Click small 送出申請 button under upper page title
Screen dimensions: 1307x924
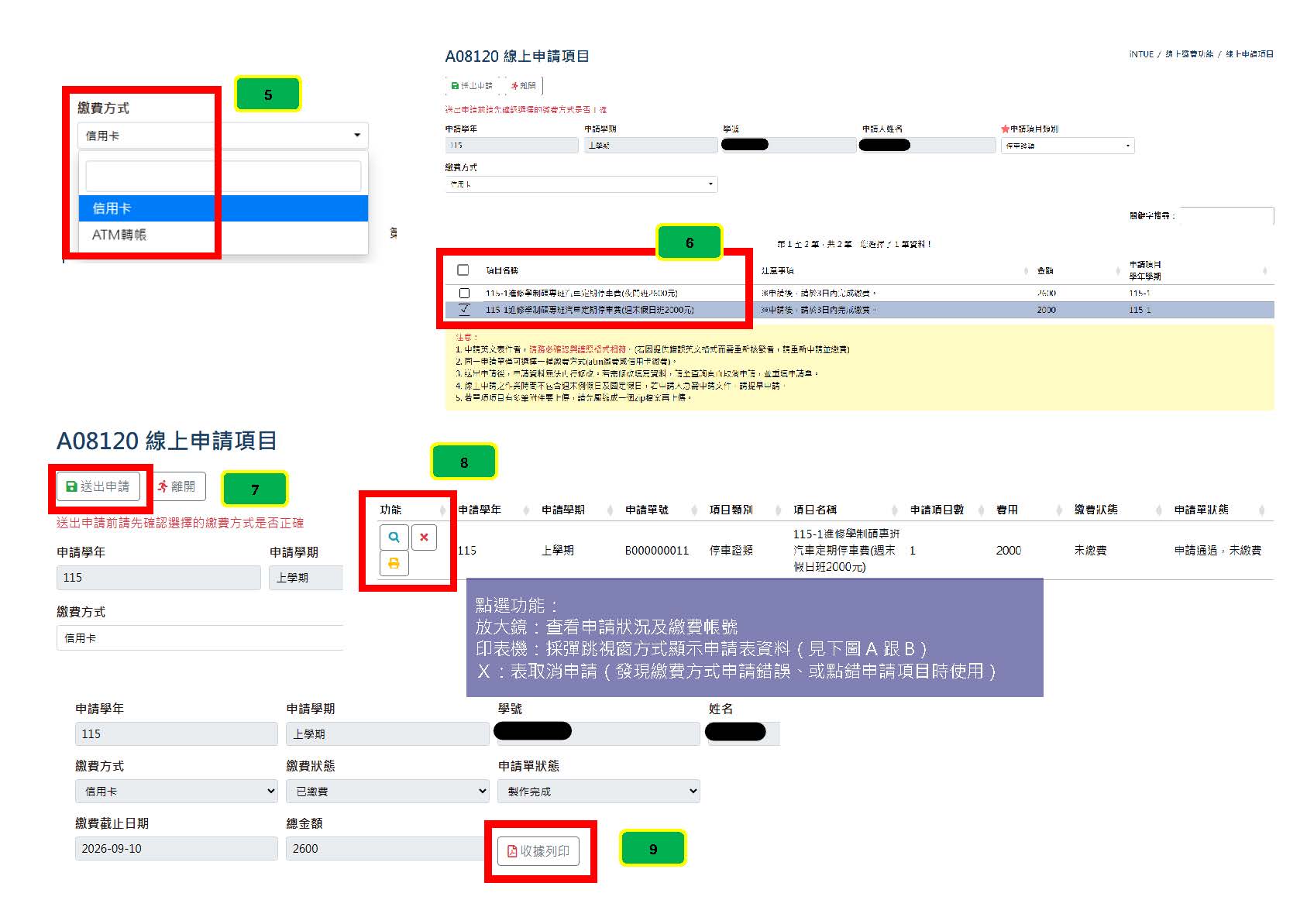472,86
